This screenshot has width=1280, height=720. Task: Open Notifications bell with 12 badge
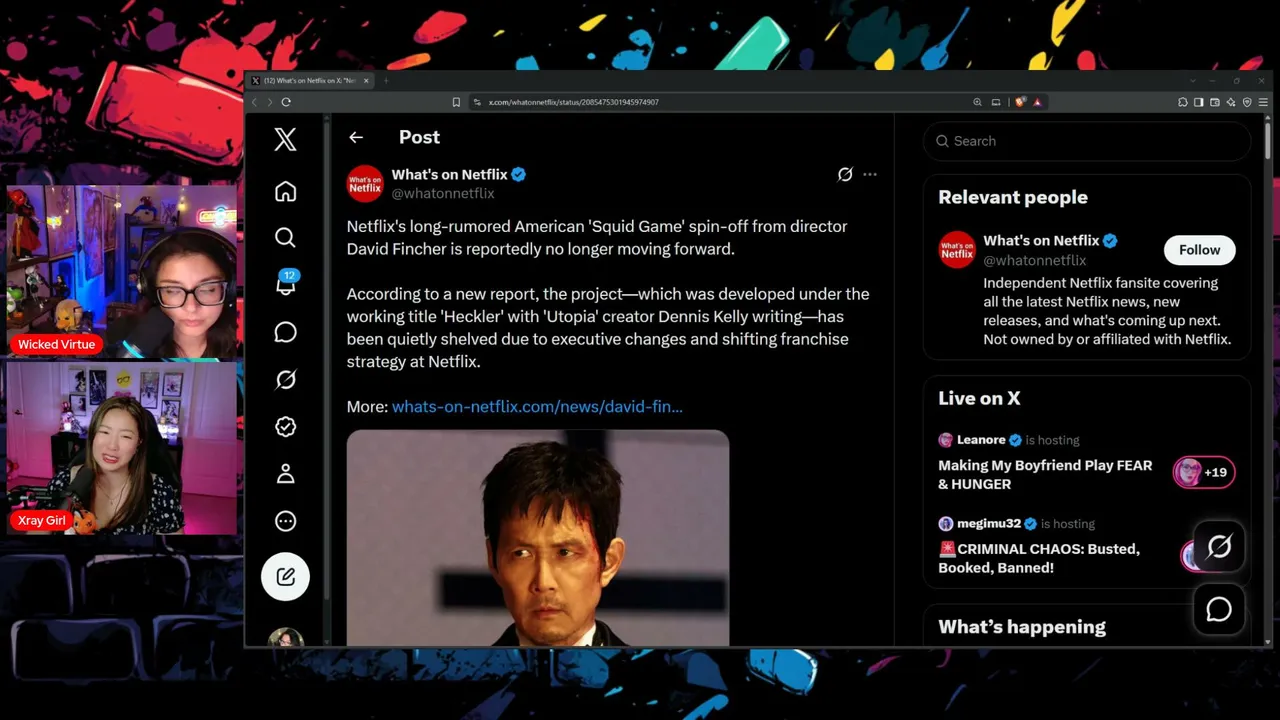(286, 284)
